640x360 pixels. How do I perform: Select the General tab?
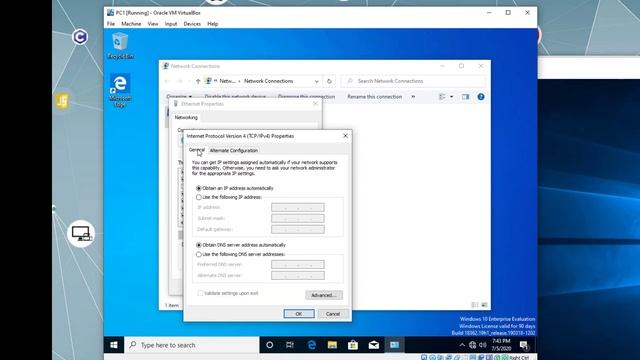[x=197, y=150]
